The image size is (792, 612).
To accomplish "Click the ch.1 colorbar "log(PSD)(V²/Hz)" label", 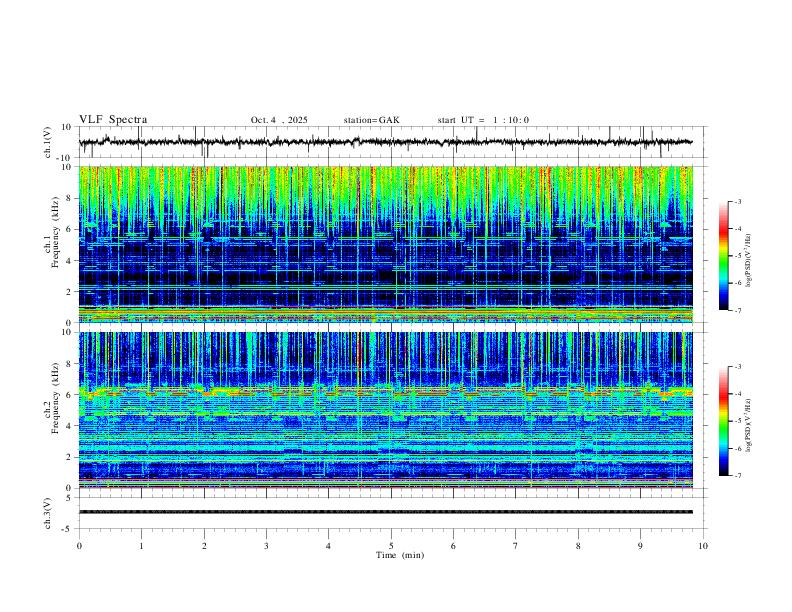I will click(748, 261).
